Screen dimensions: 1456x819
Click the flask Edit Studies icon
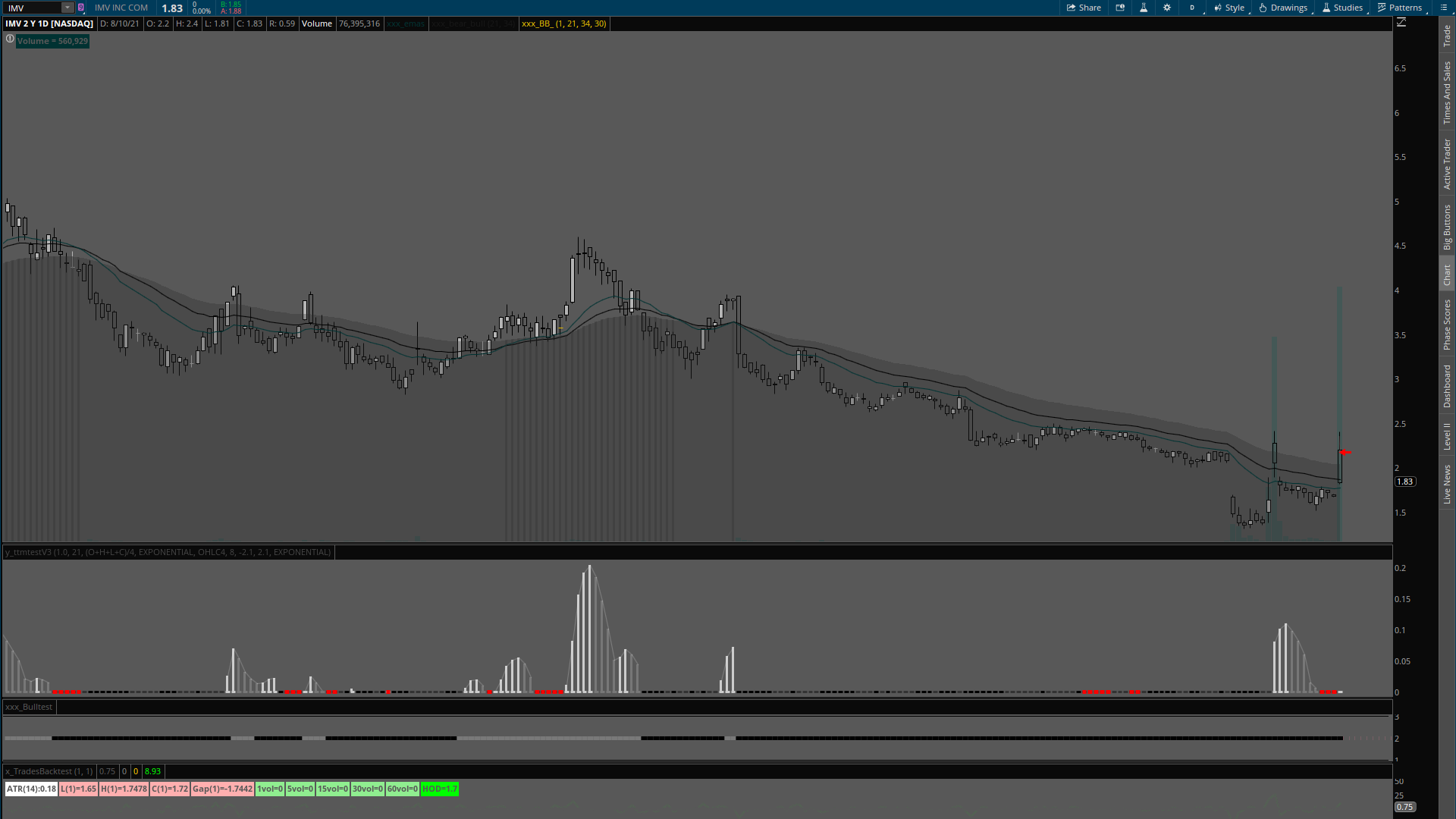[x=1144, y=8]
